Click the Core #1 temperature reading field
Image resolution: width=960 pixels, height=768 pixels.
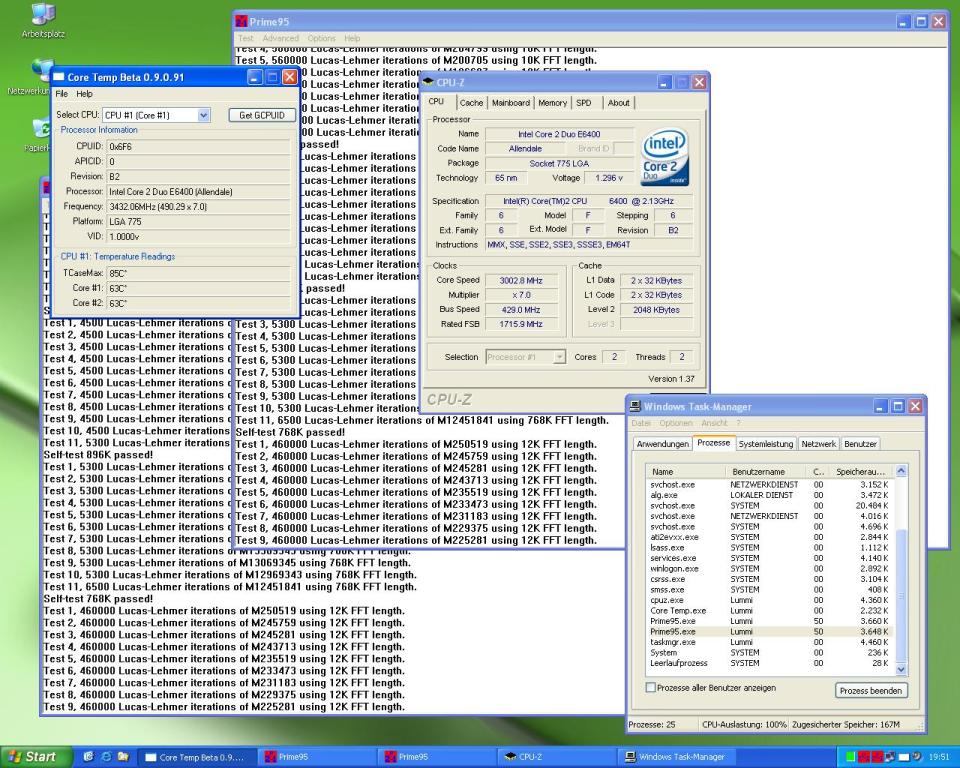[x=198, y=288]
